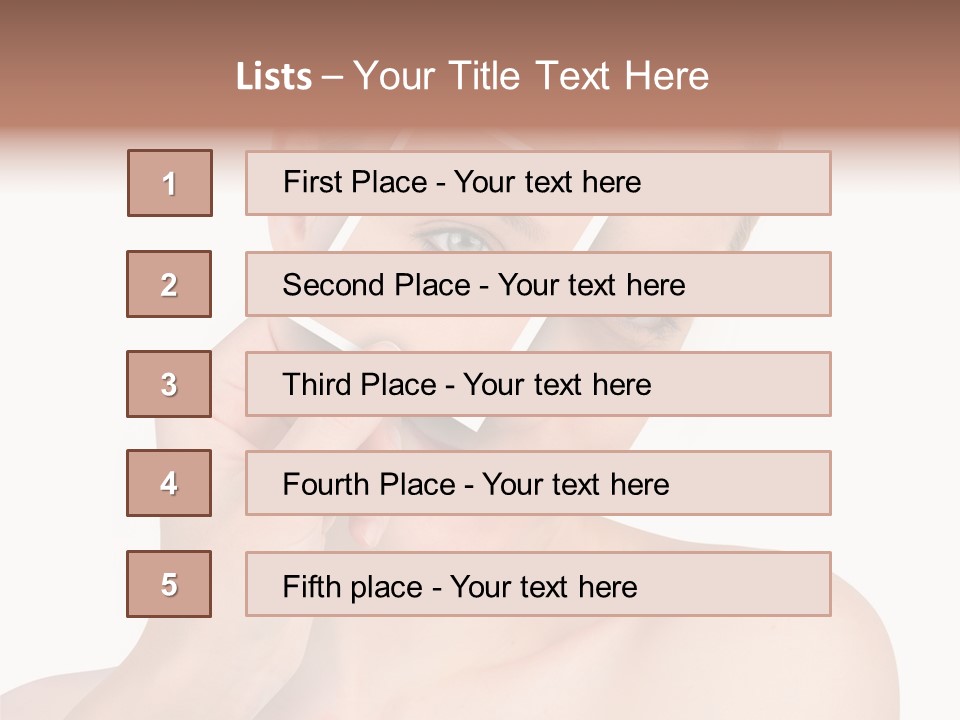Click the dash in the slide title
Viewport: 960px width, 720px height.
click(333, 77)
